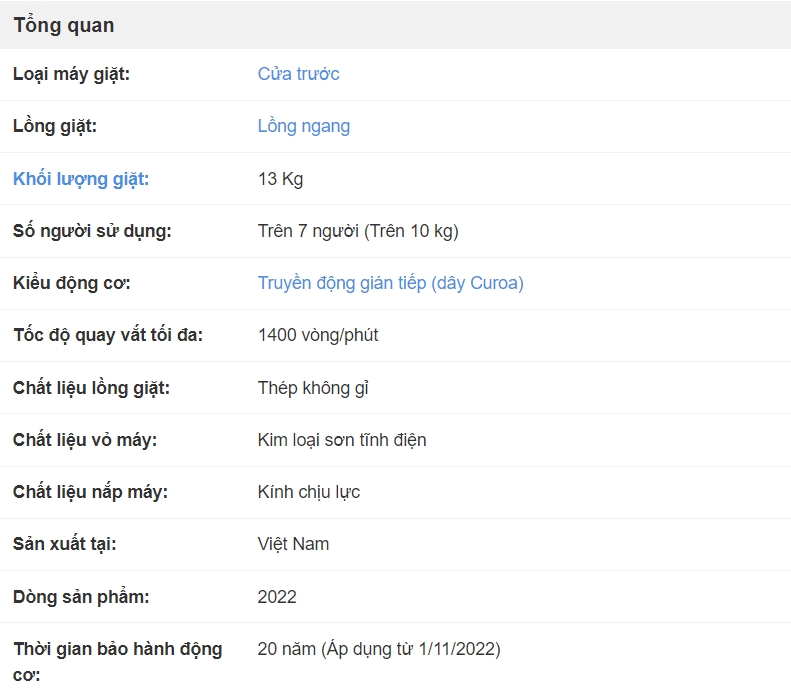Open the 'Lồng ngang' drum link

tap(304, 126)
